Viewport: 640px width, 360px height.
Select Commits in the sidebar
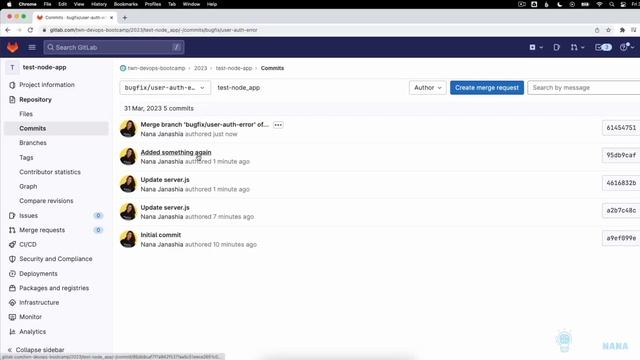point(56,128)
